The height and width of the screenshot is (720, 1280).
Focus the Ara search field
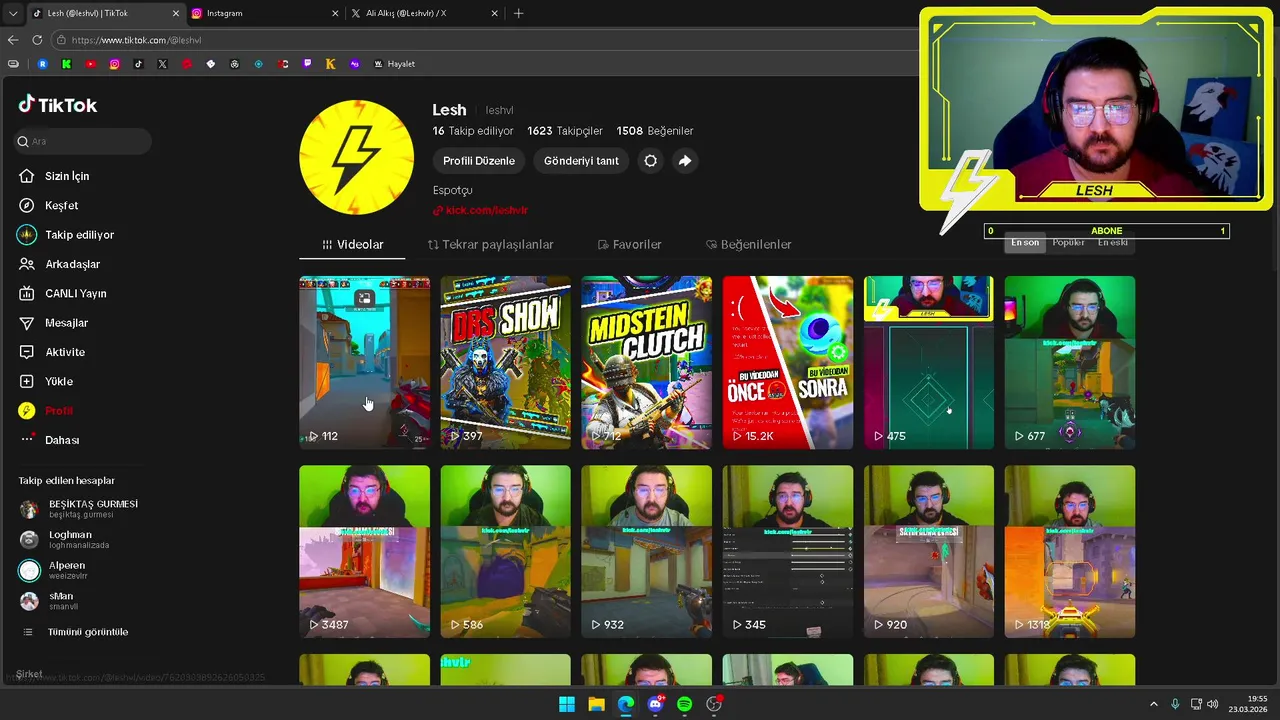tap(83, 142)
